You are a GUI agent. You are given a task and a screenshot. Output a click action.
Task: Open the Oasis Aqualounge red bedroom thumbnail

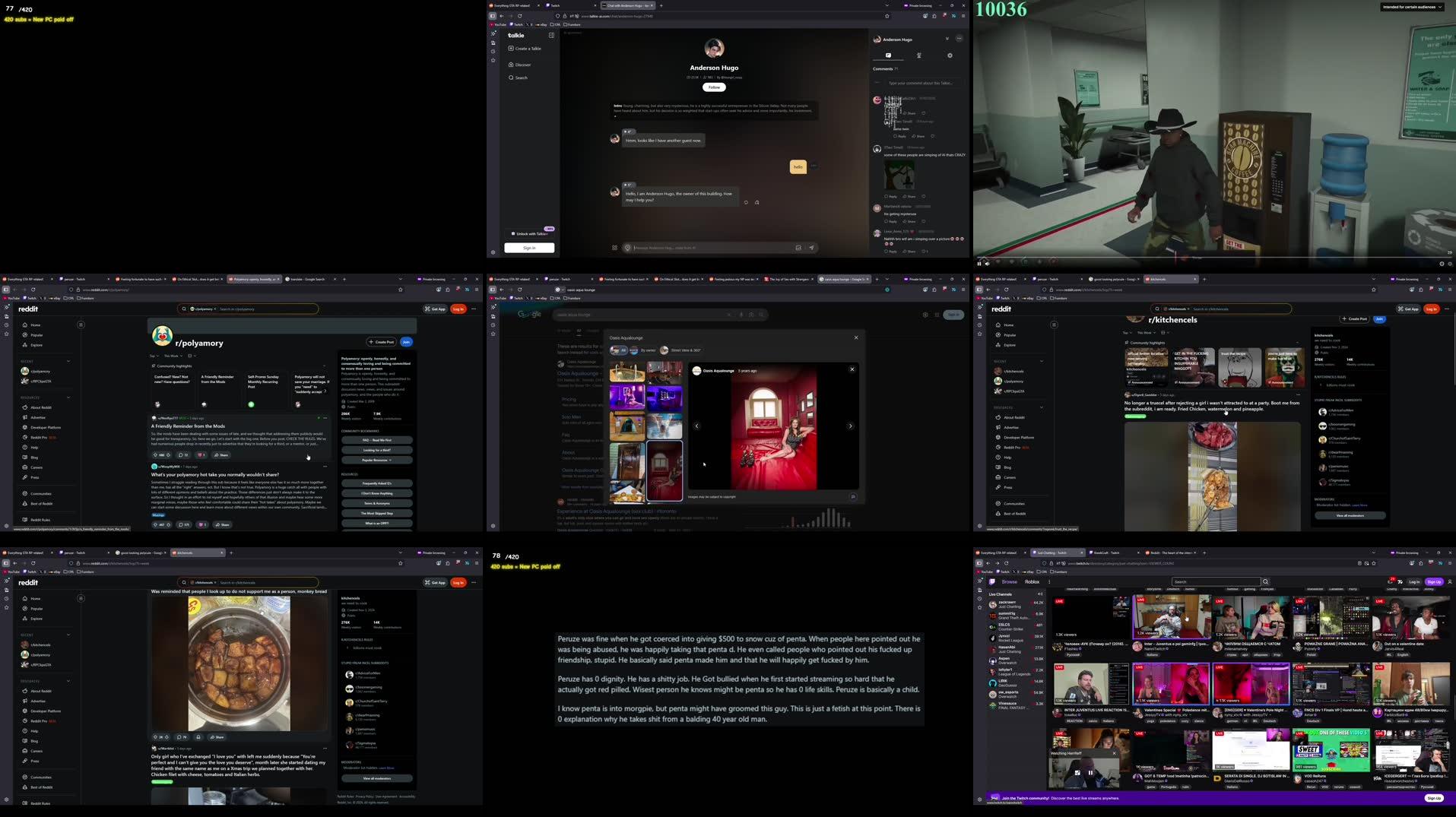point(665,471)
